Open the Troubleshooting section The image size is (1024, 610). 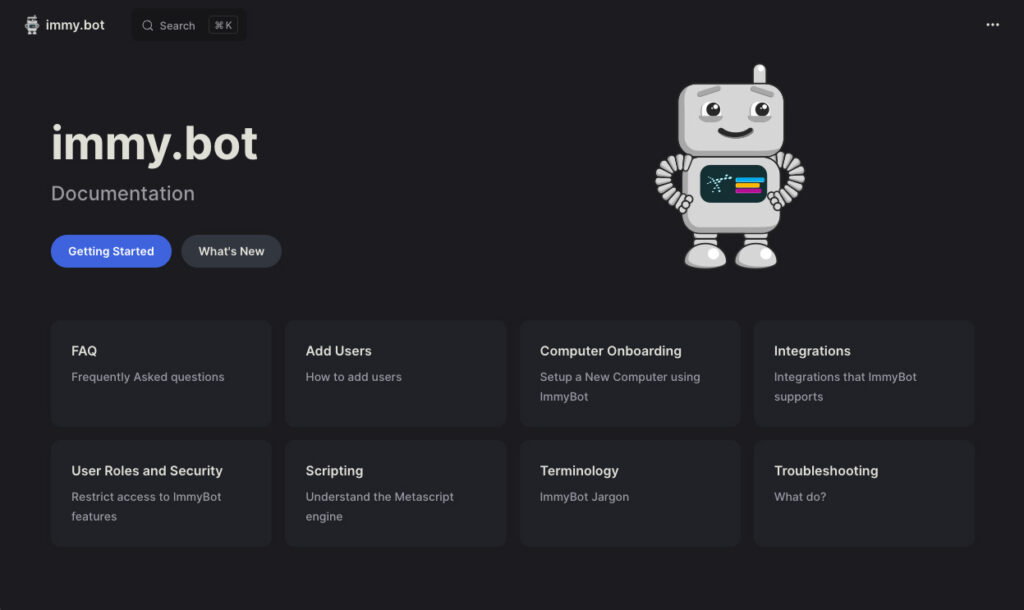[x=863, y=493]
